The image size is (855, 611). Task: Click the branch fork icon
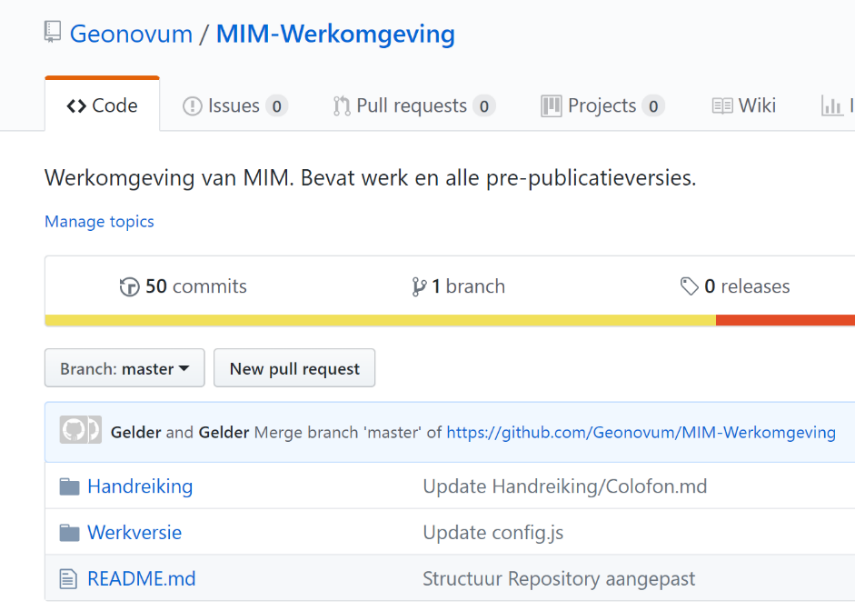tap(419, 287)
